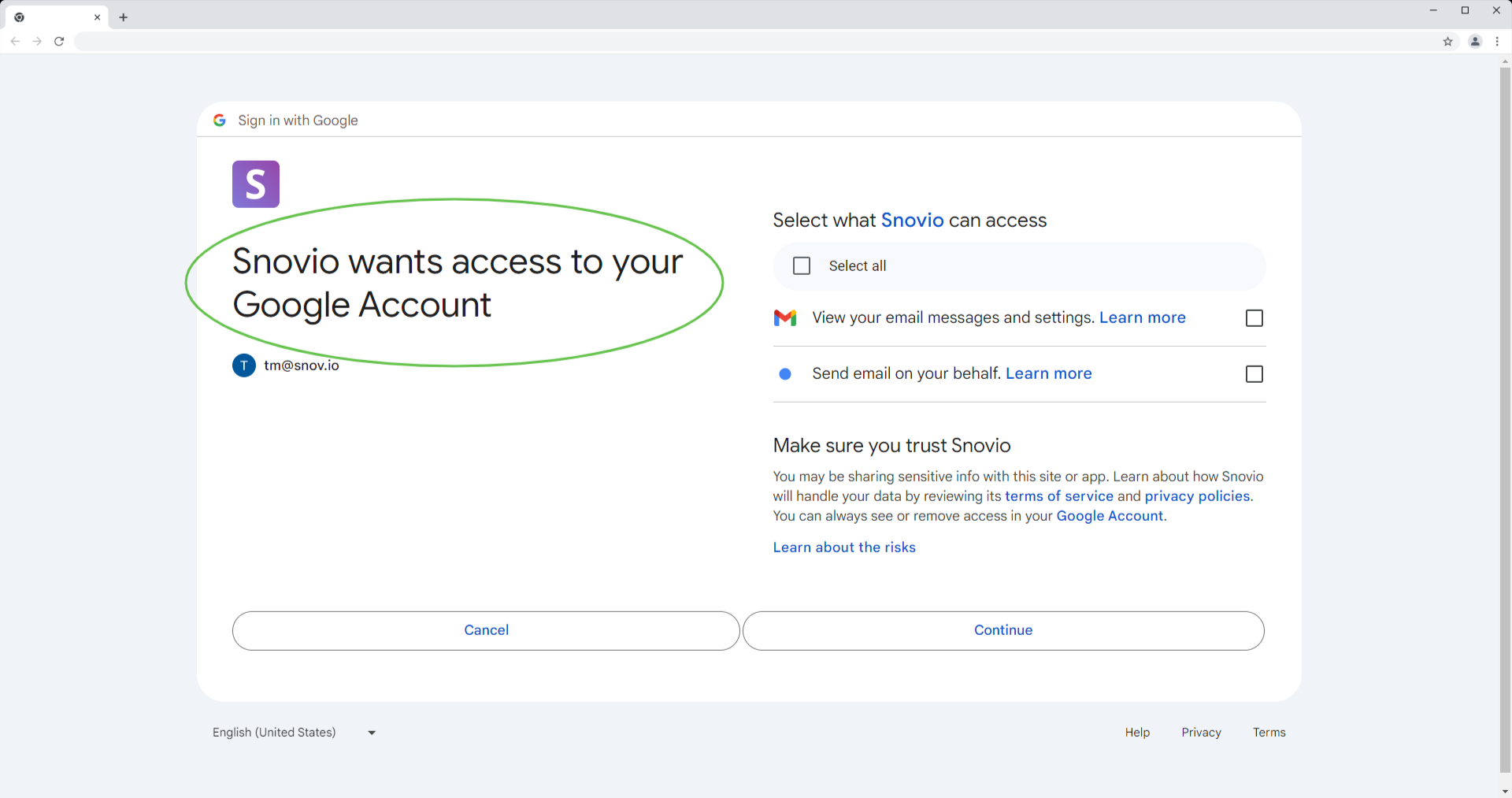Image resolution: width=1512 pixels, height=798 pixels.
Task: Click the purple Snovio S logo
Action: [256, 184]
